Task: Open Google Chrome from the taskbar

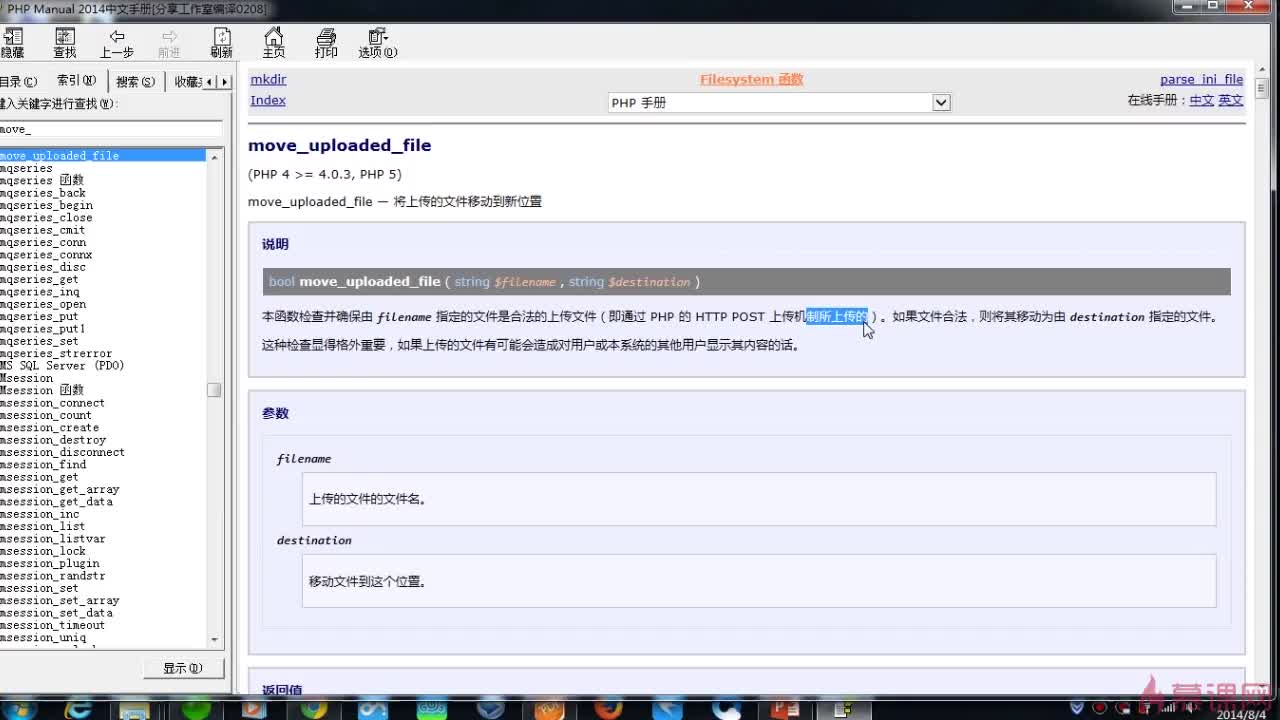Action: click(x=314, y=710)
